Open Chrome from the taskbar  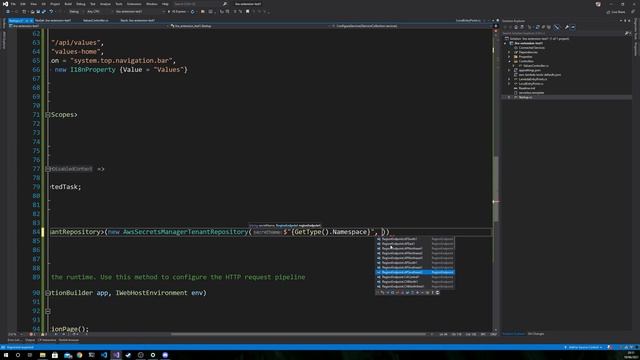[x=79, y=355]
